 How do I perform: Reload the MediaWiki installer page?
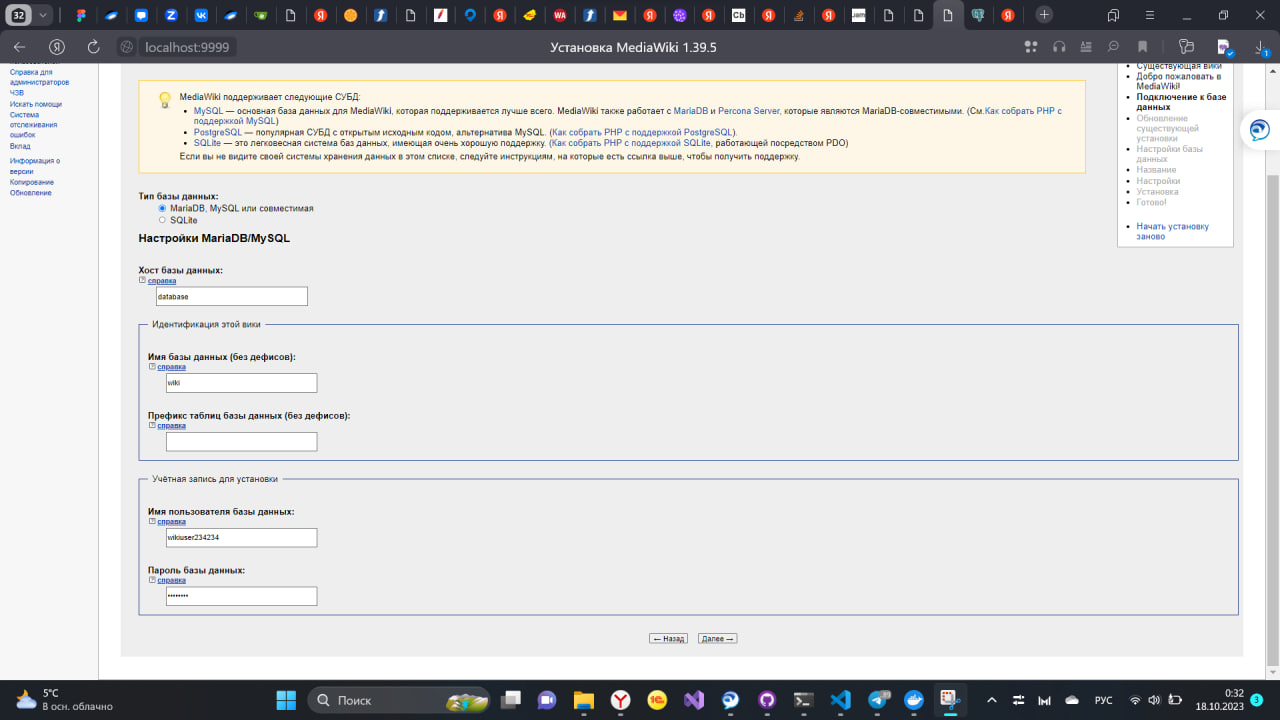tap(94, 47)
